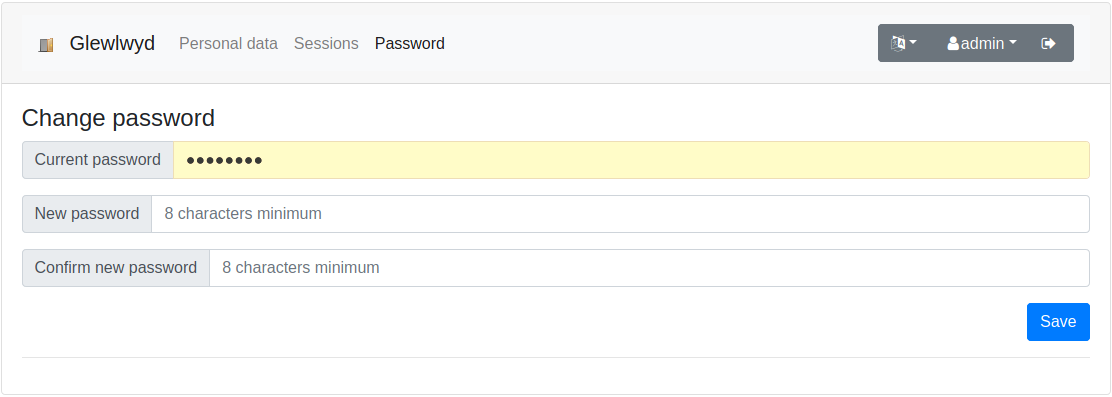This screenshot has width=1112, height=397.
Task: Click the New password label
Action: click(87, 214)
